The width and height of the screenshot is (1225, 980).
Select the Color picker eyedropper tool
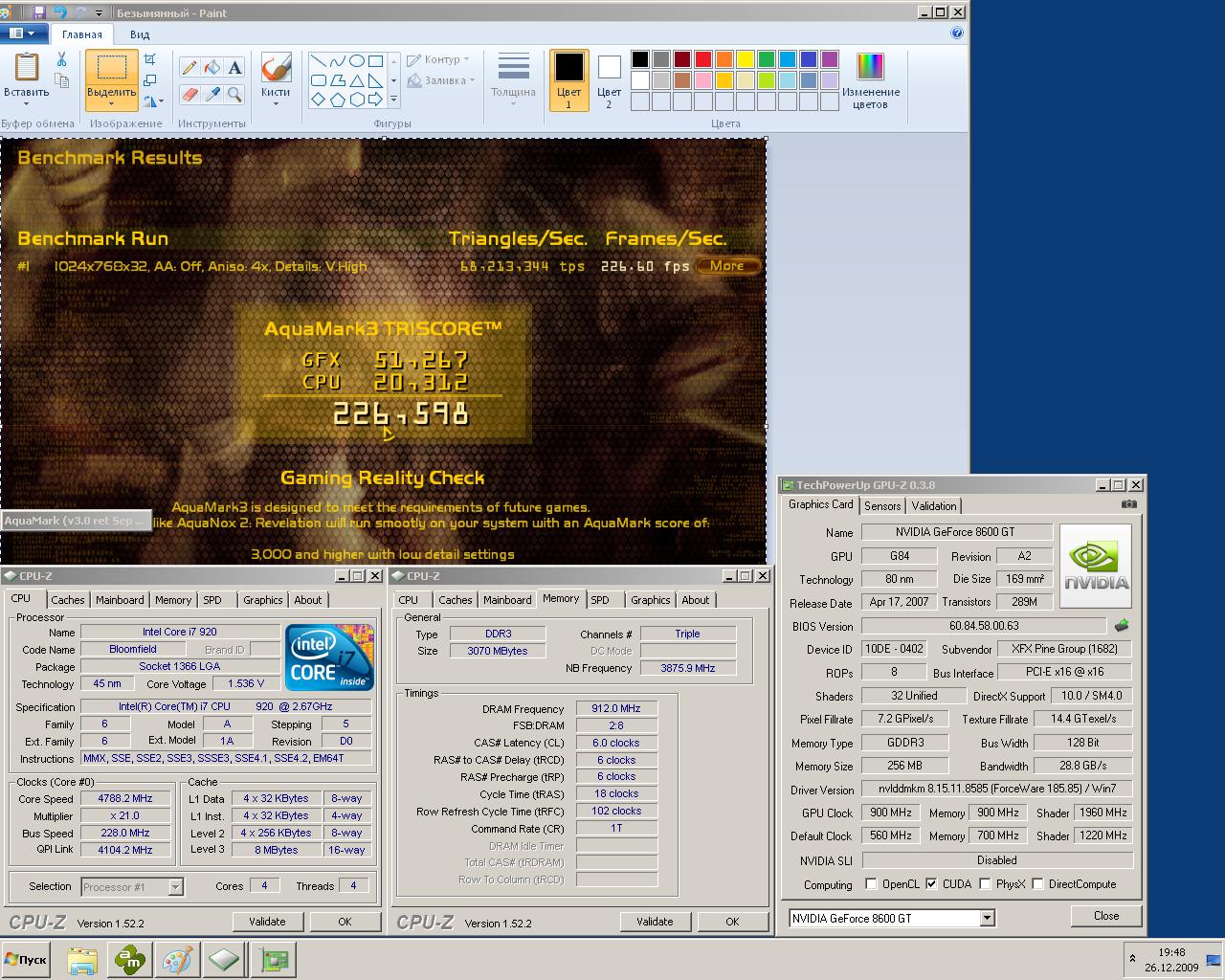coord(212,94)
